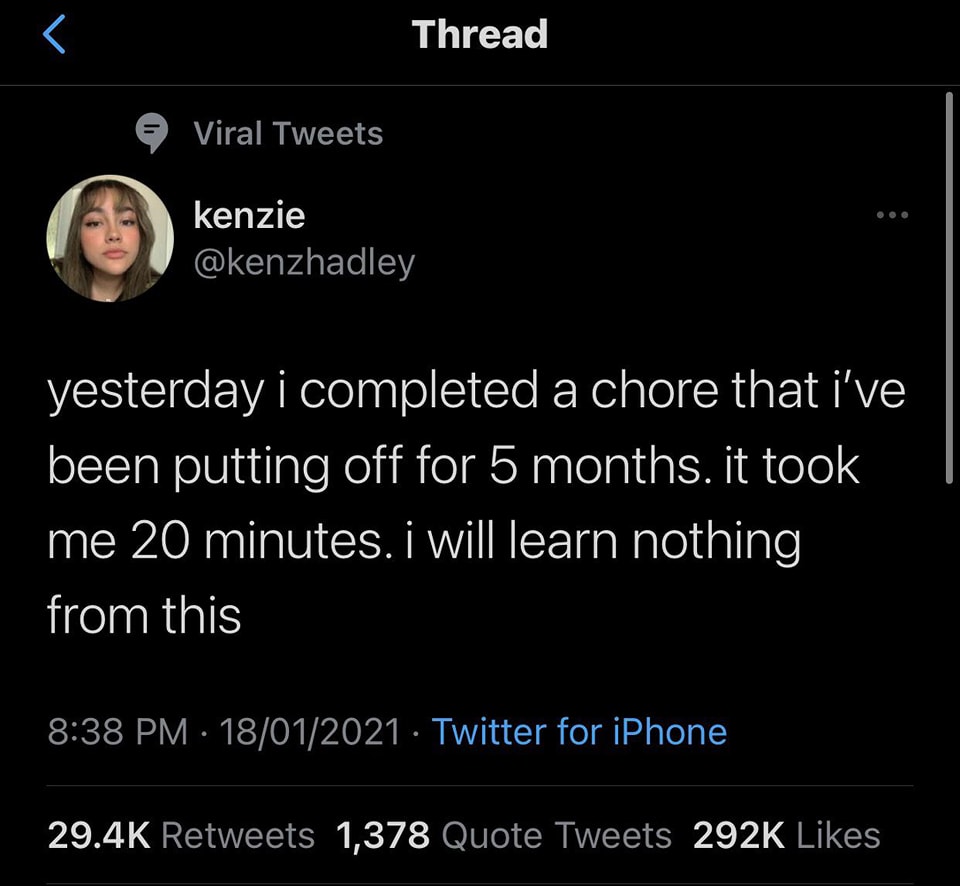Go back using the blue arrow

pos(55,34)
